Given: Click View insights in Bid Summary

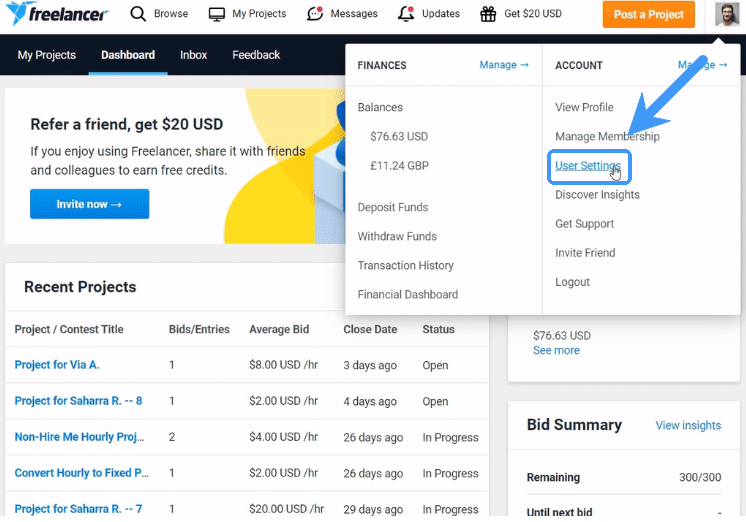Looking at the screenshot, I should pyautogui.click(x=688, y=425).
